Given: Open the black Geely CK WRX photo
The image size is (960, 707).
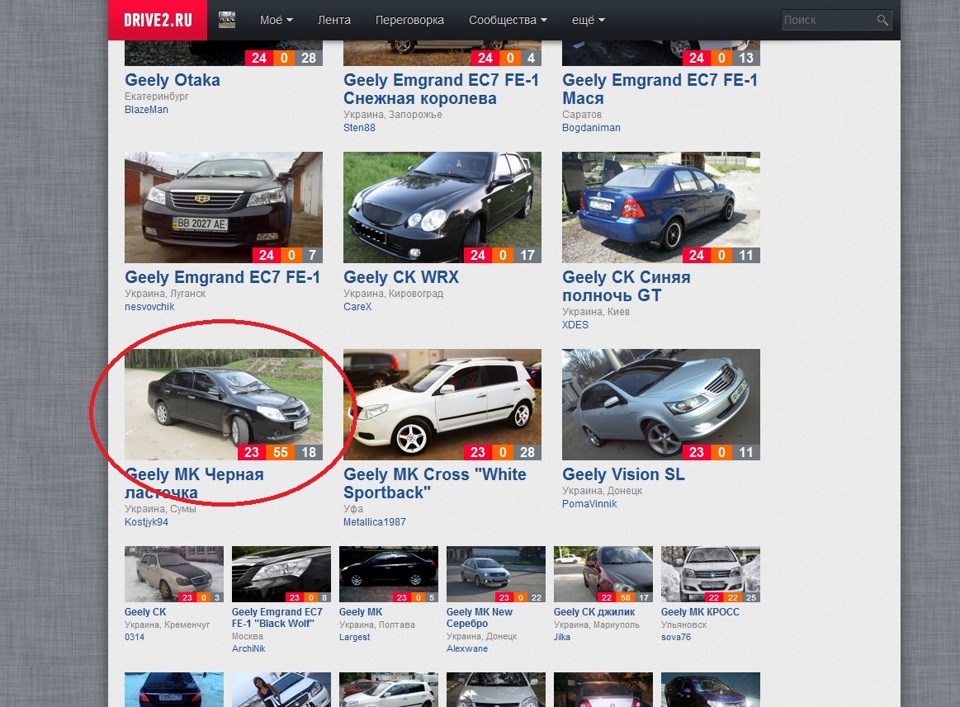Looking at the screenshot, I should [442, 208].
